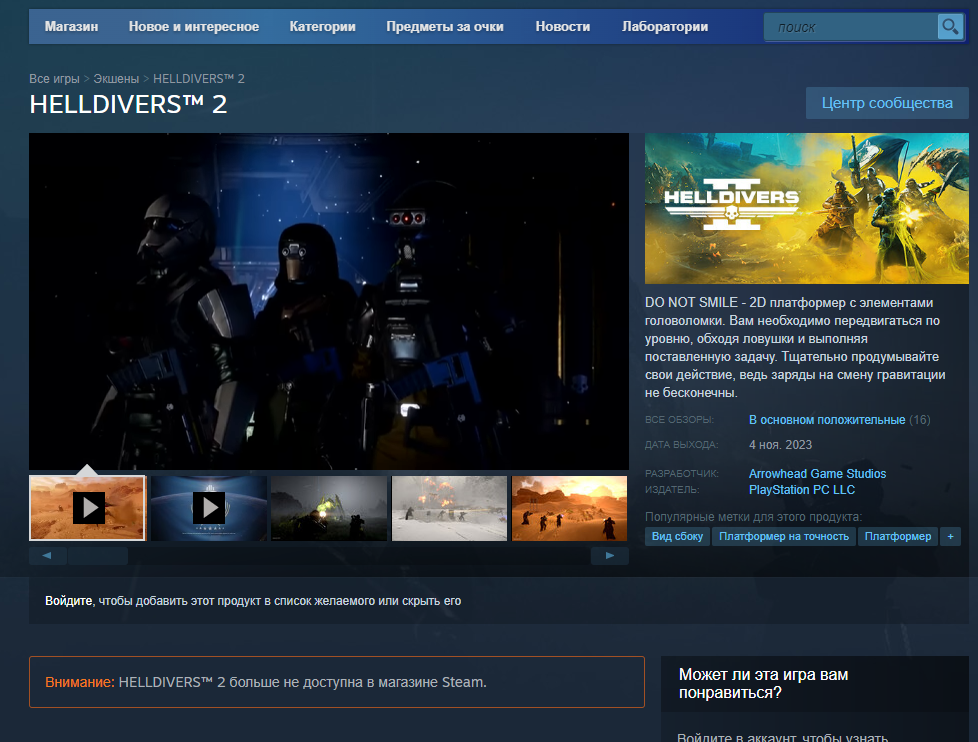Open publisher PlayStation PC LLC link
The image size is (978, 742).
pos(801,490)
